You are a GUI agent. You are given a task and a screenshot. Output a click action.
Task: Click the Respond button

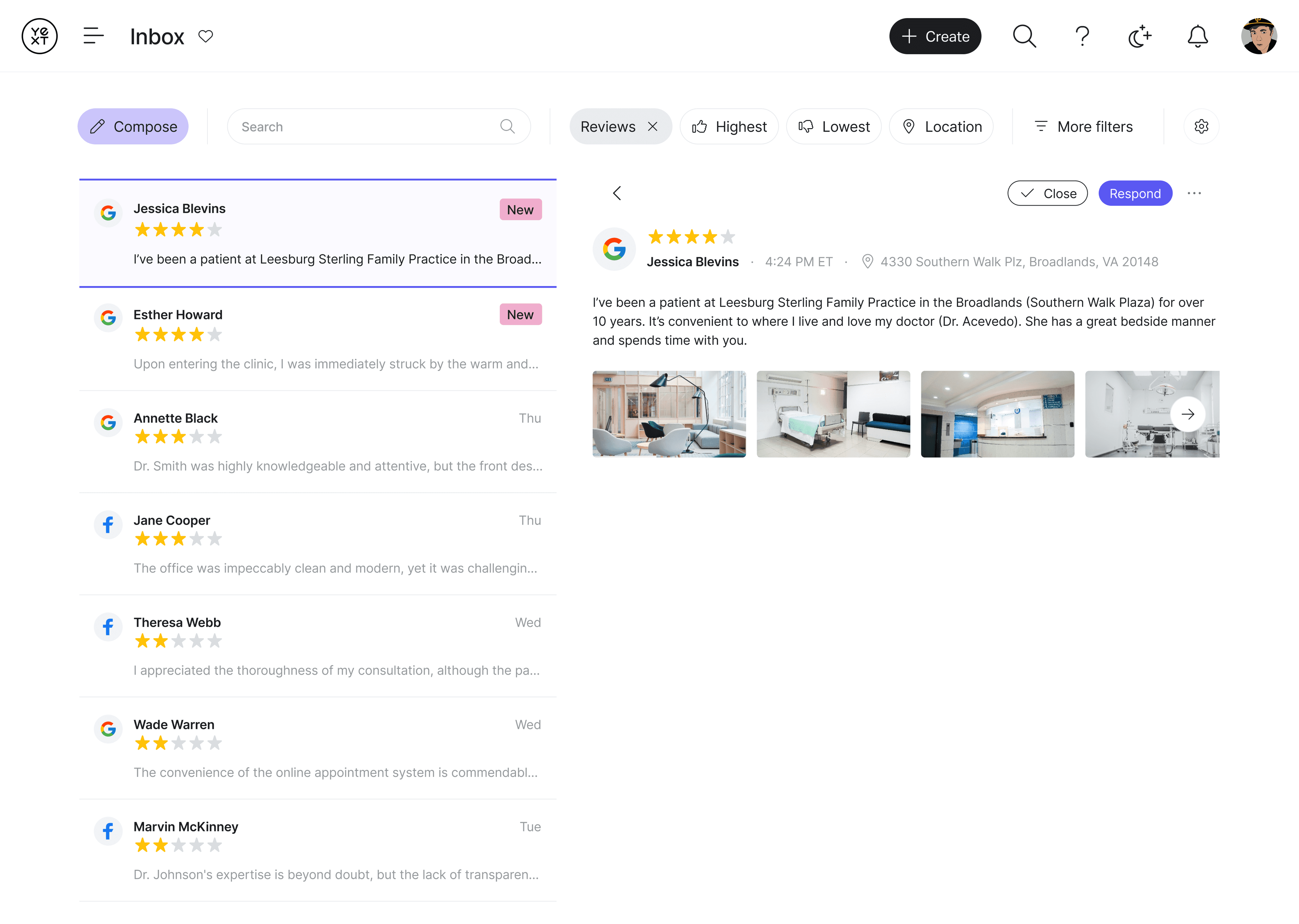1135,193
